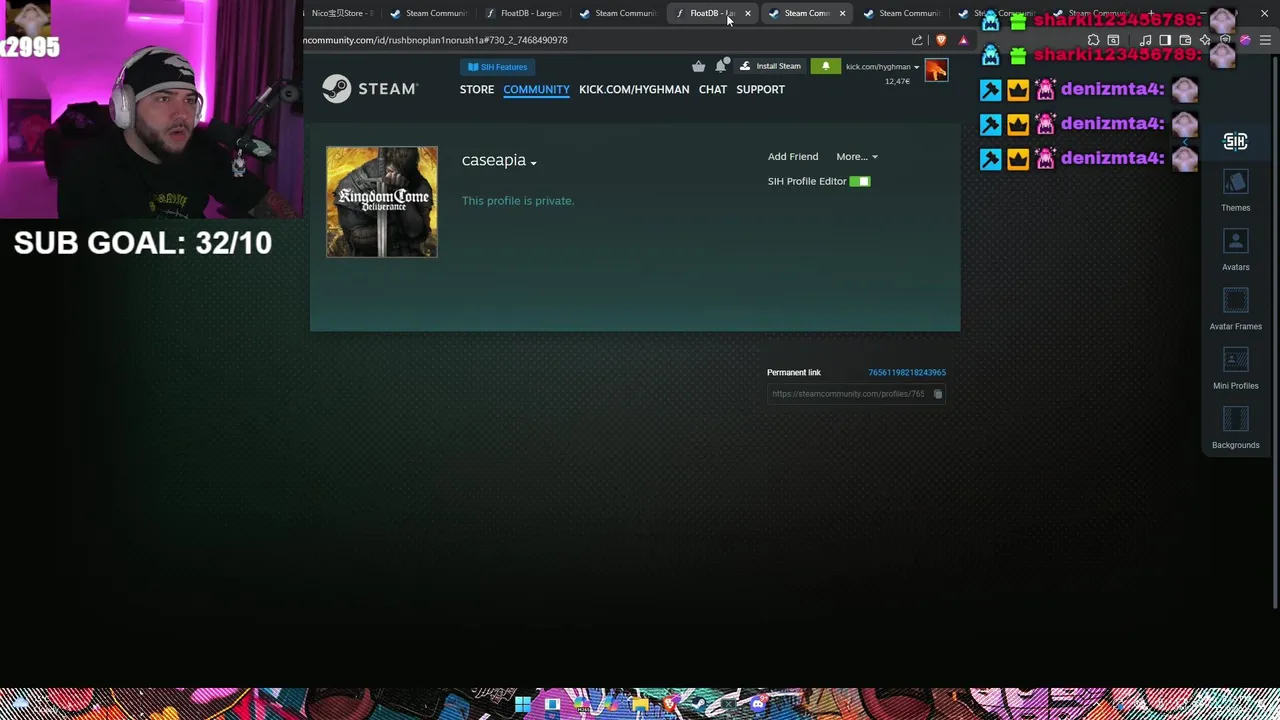The height and width of the screenshot is (720, 1280).
Task: Click the Steam logo in the header
Action: pos(369,89)
